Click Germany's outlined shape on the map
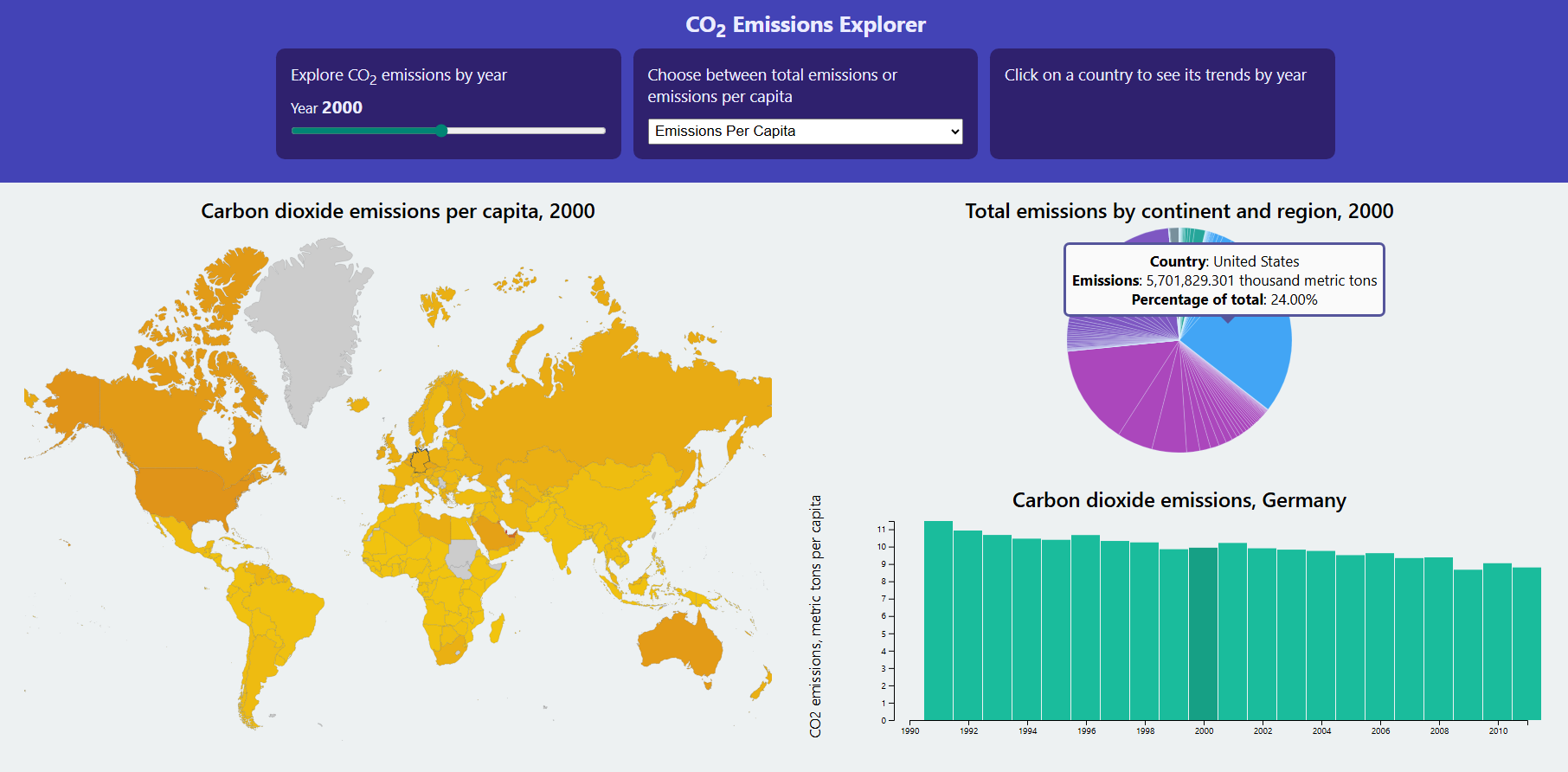This screenshot has height=772, width=1568. point(420,460)
